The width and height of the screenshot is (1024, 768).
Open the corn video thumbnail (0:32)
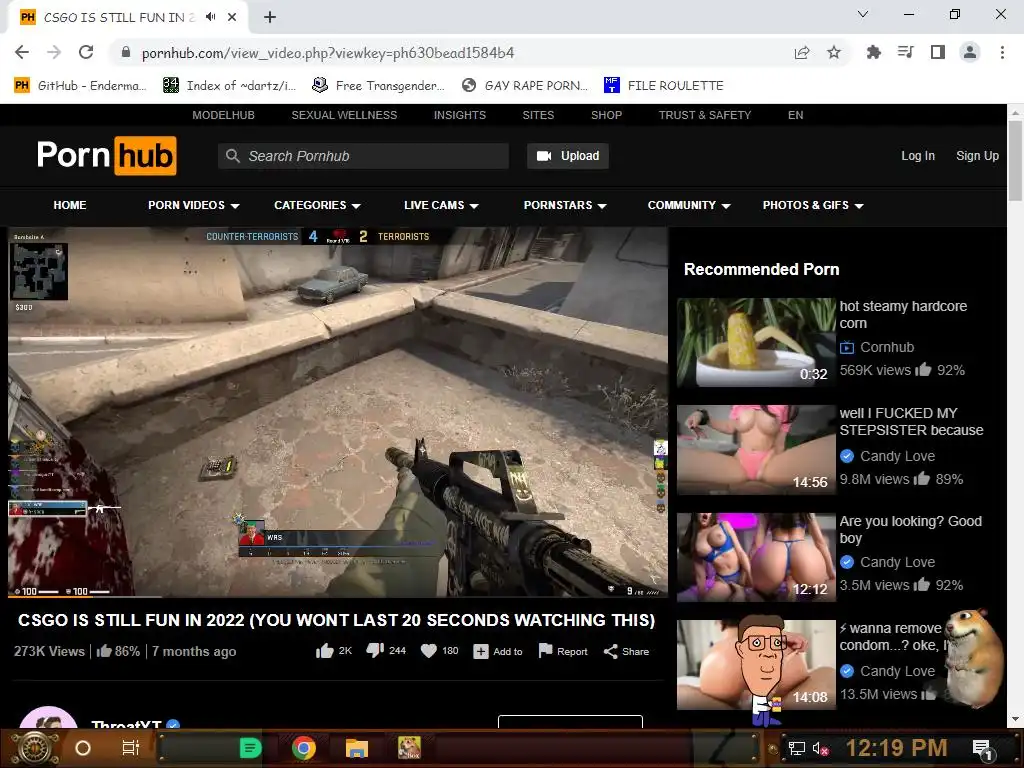[x=756, y=343]
